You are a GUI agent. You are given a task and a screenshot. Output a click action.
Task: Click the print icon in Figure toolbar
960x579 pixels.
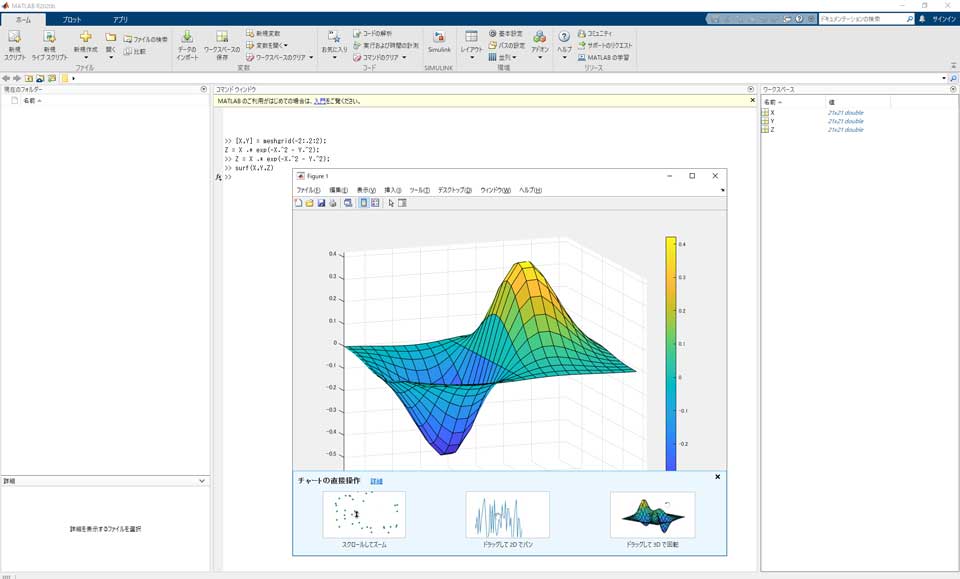click(x=333, y=203)
